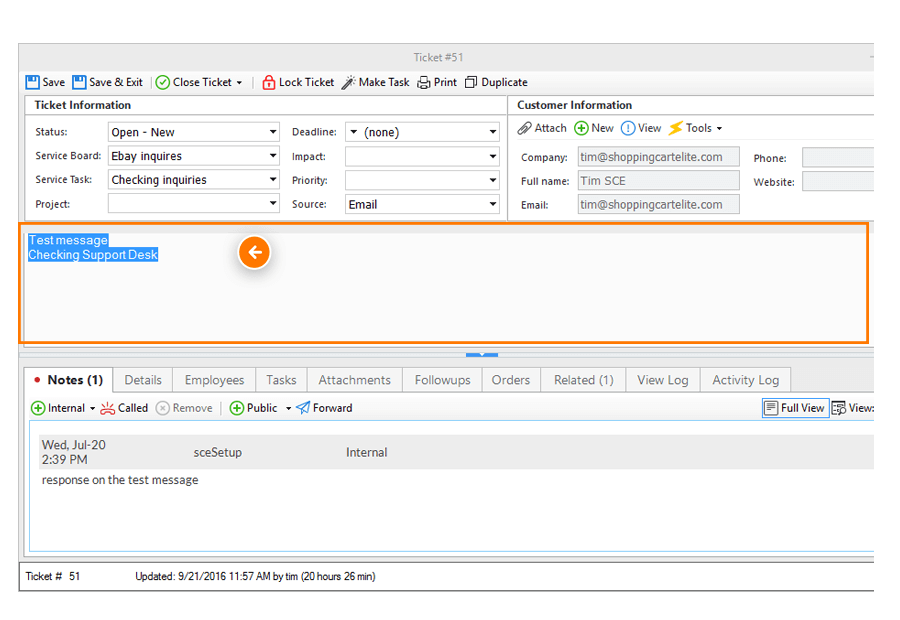The image size is (900, 620).
Task: Click the Company field
Action: (x=658, y=157)
